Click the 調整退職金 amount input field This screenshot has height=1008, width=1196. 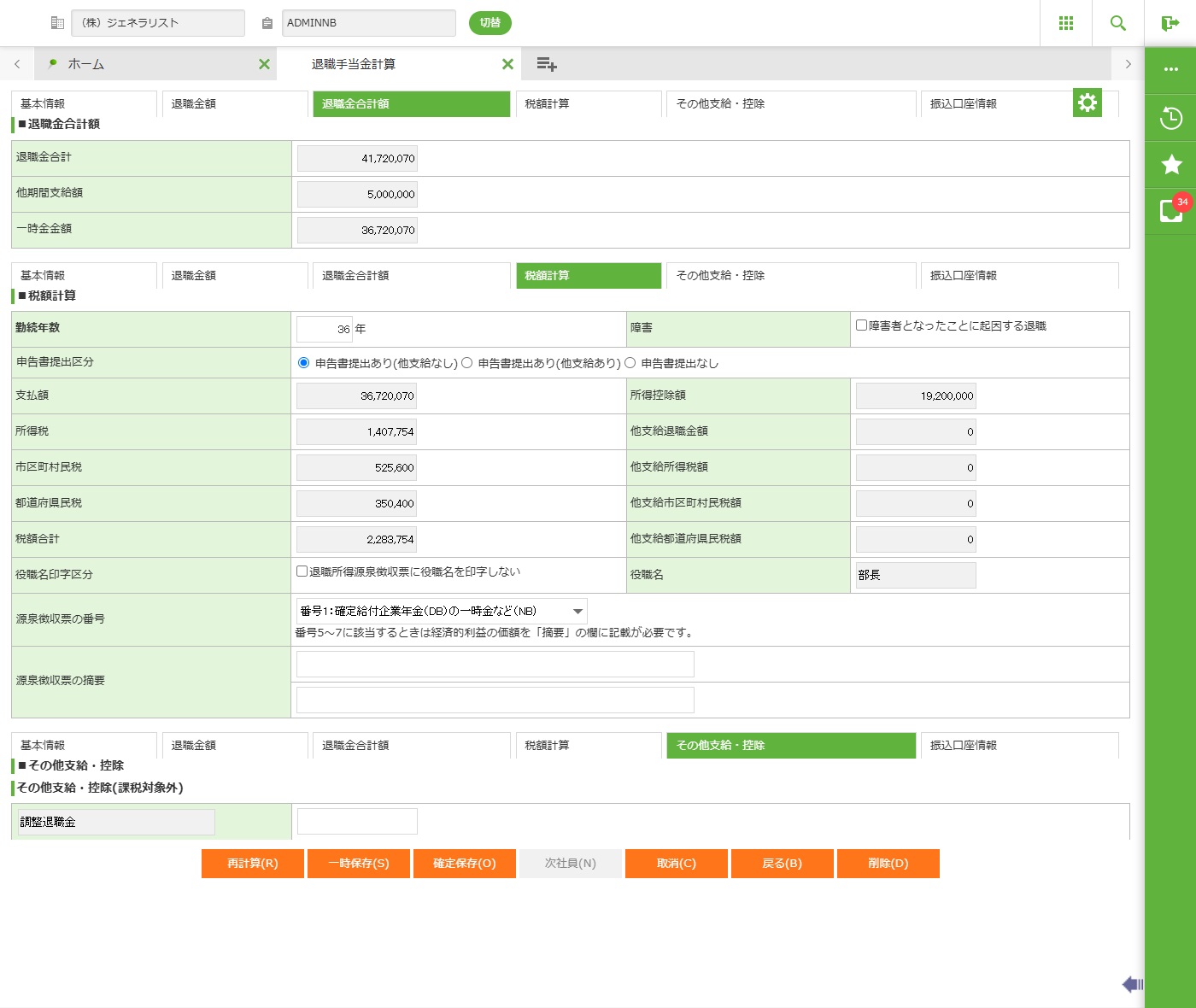pos(357,821)
